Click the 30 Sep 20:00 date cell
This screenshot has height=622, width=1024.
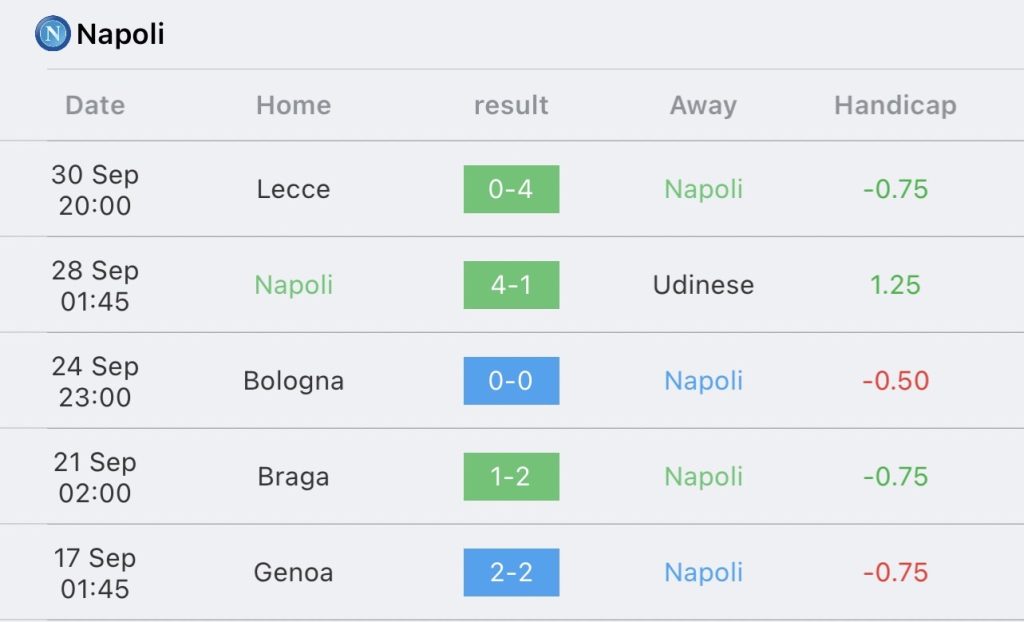click(95, 189)
